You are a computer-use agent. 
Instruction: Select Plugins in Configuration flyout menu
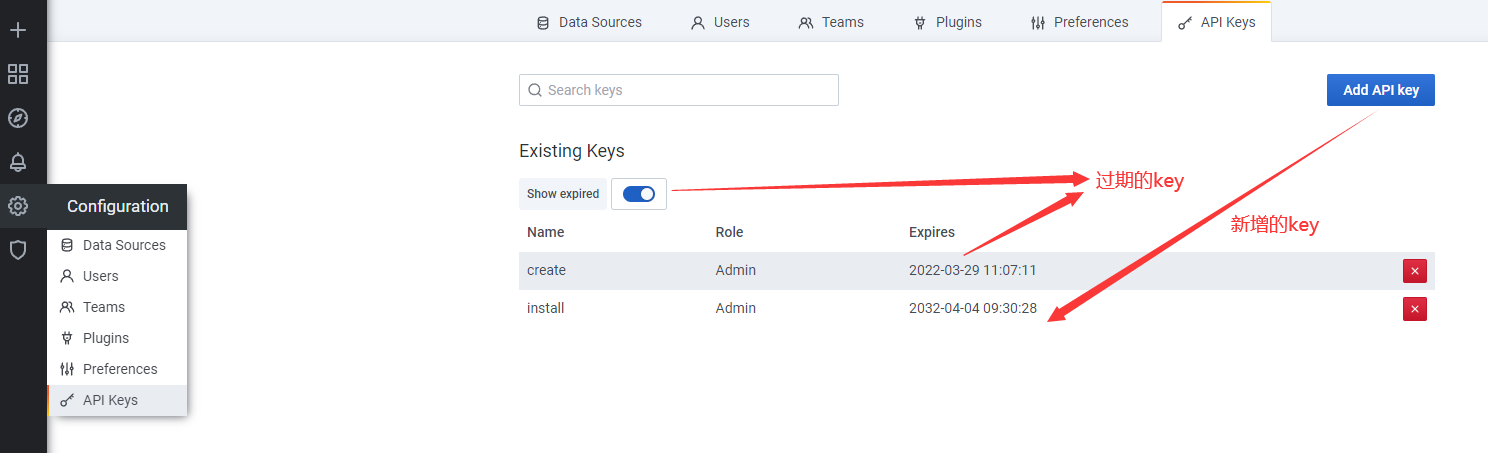point(105,338)
